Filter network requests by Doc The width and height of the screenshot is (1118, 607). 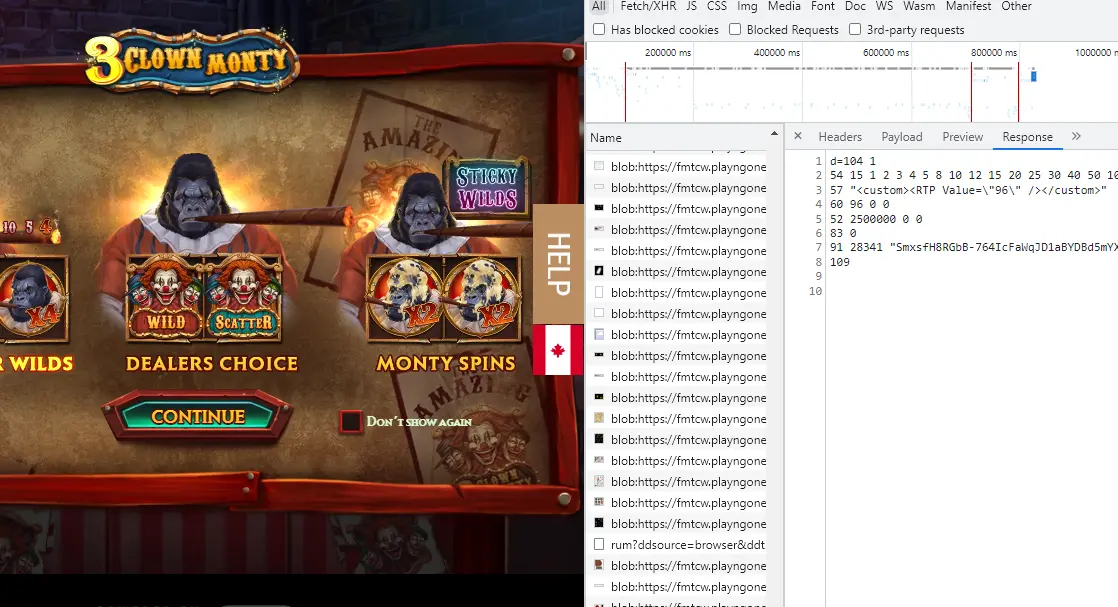855,6
